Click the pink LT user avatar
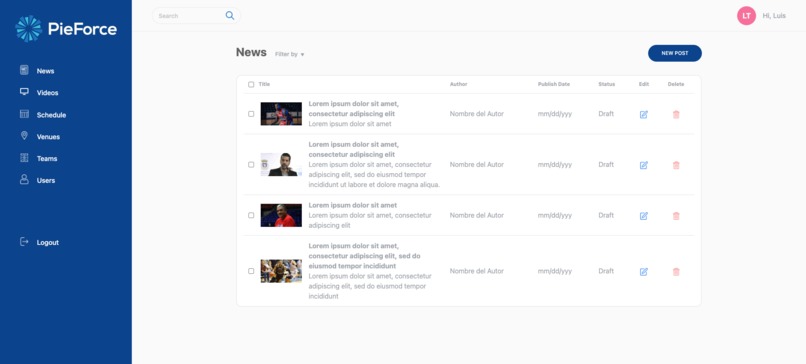806x364 pixels. (746, 15)
